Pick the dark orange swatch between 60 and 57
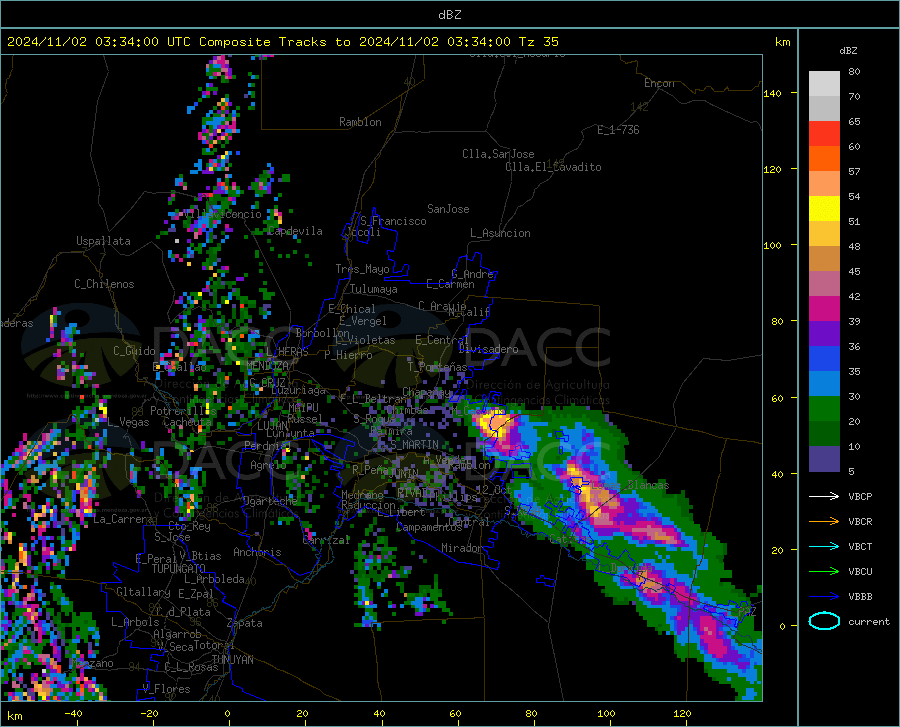Image resolution: width=900 pixels, height=727 pixels. pos(824,159)
